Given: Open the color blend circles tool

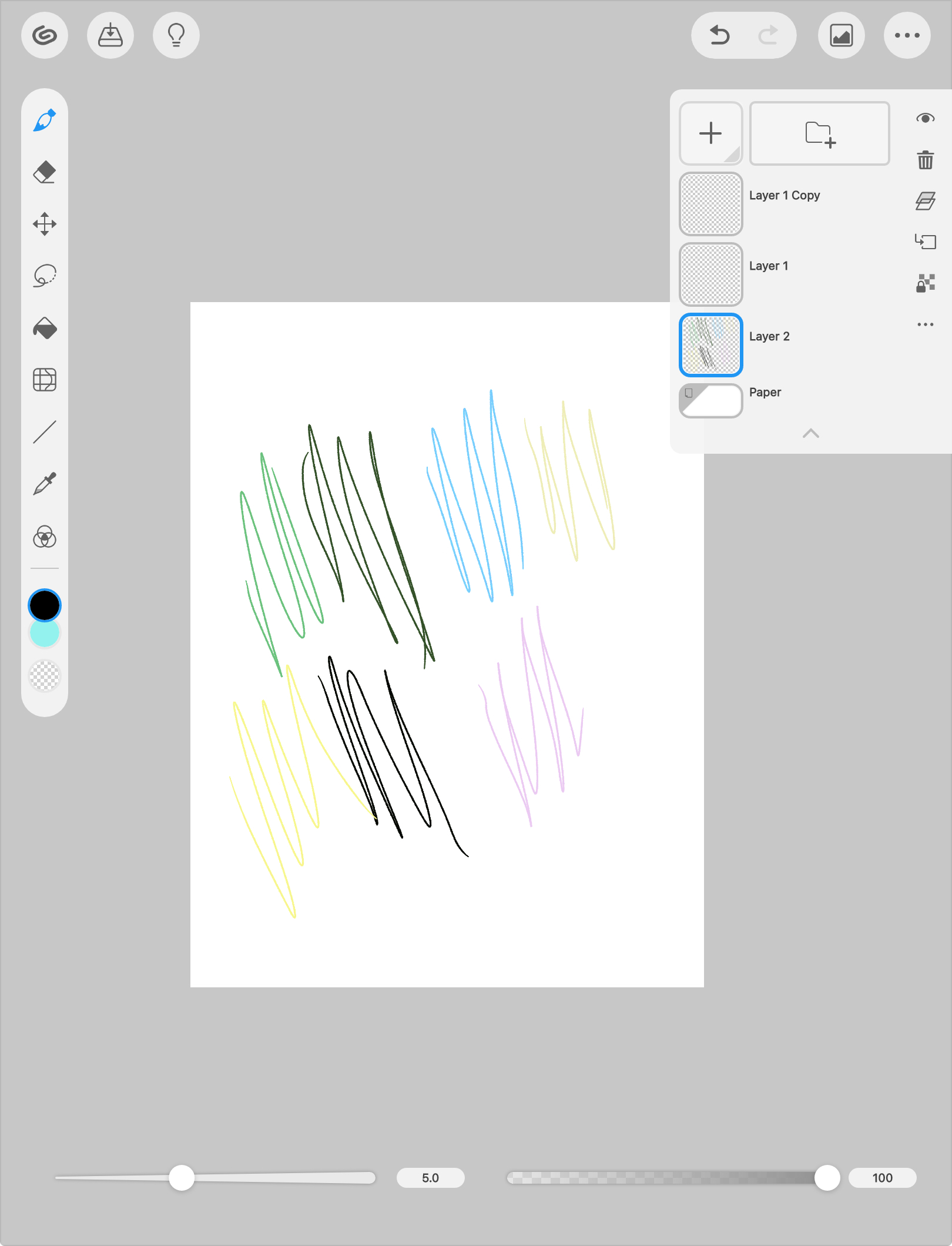Looking at the screenshot, I should [45, 537].
